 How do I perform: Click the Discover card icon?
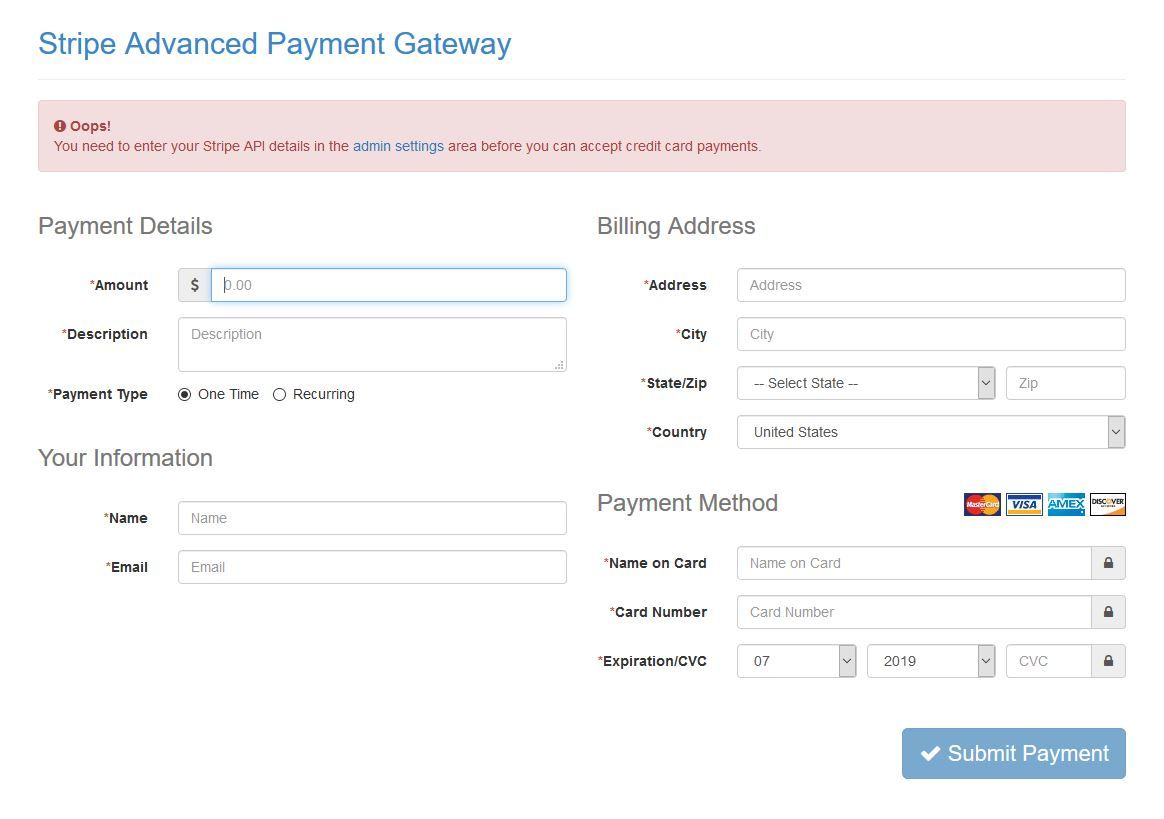click(x=1108, y=505)
